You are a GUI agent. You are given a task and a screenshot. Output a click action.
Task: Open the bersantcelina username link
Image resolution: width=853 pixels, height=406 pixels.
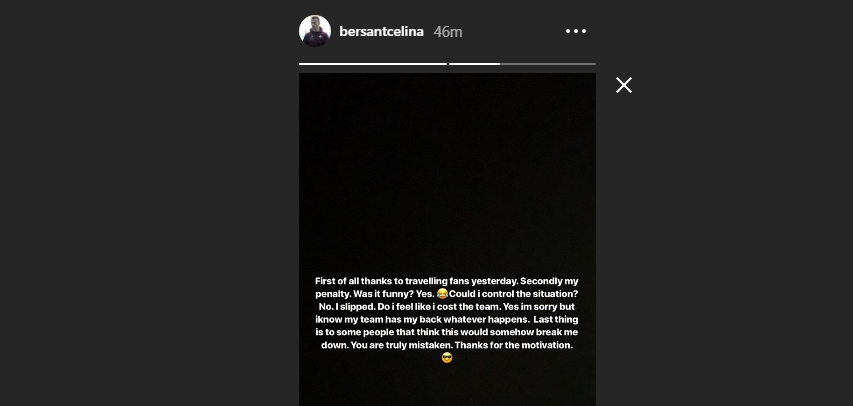(x=382, y=32)
